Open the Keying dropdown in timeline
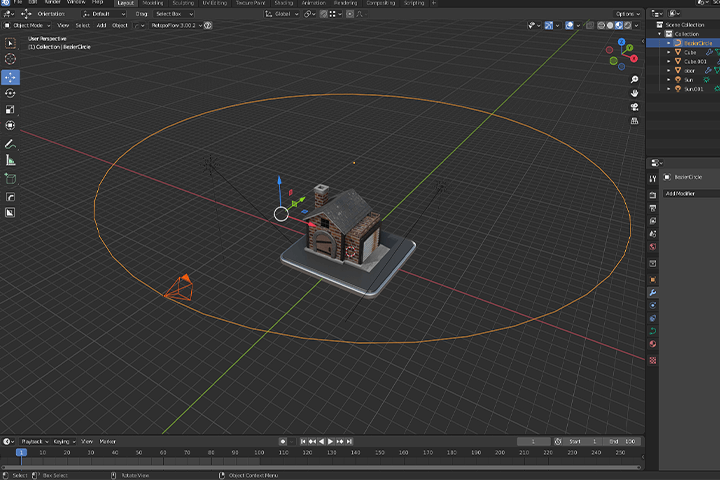720x480 pixels. 64,441
